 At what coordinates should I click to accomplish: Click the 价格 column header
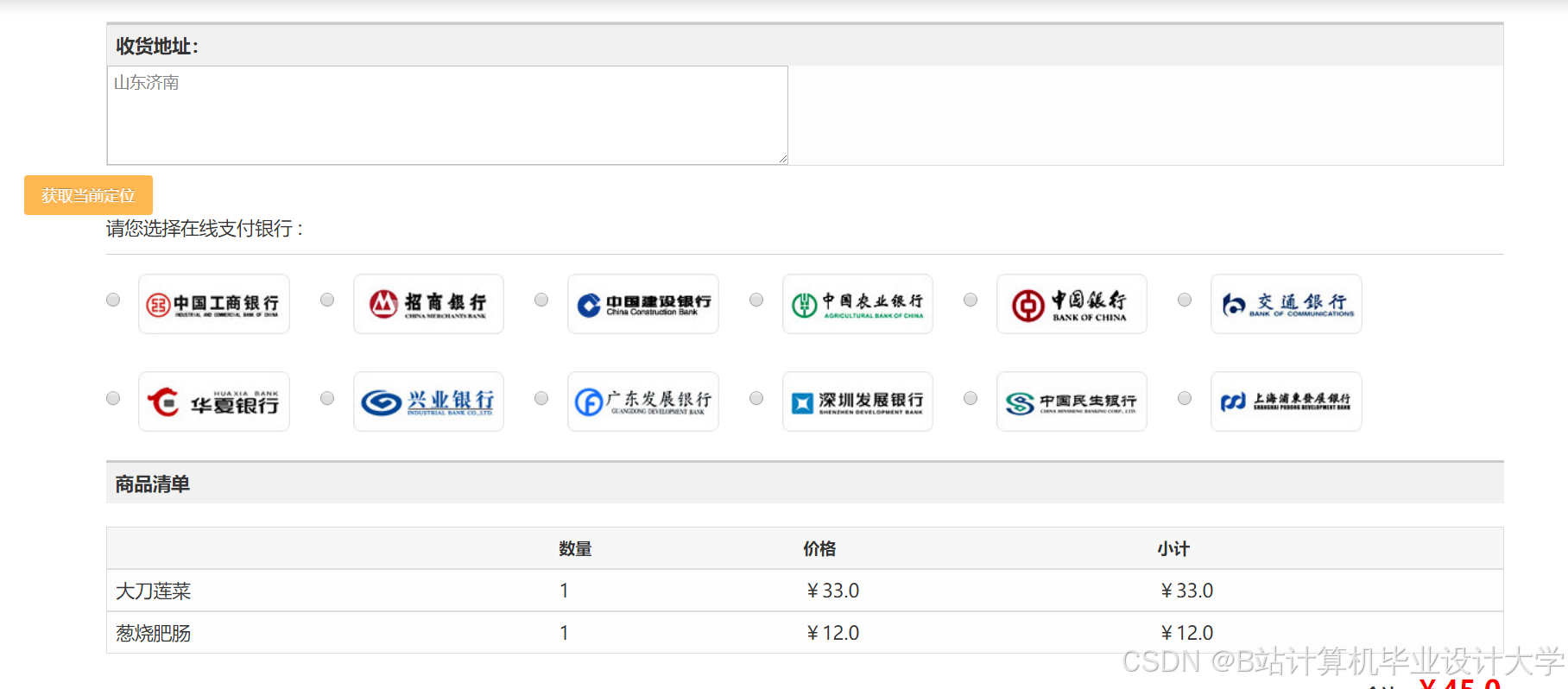click(819, 548)
